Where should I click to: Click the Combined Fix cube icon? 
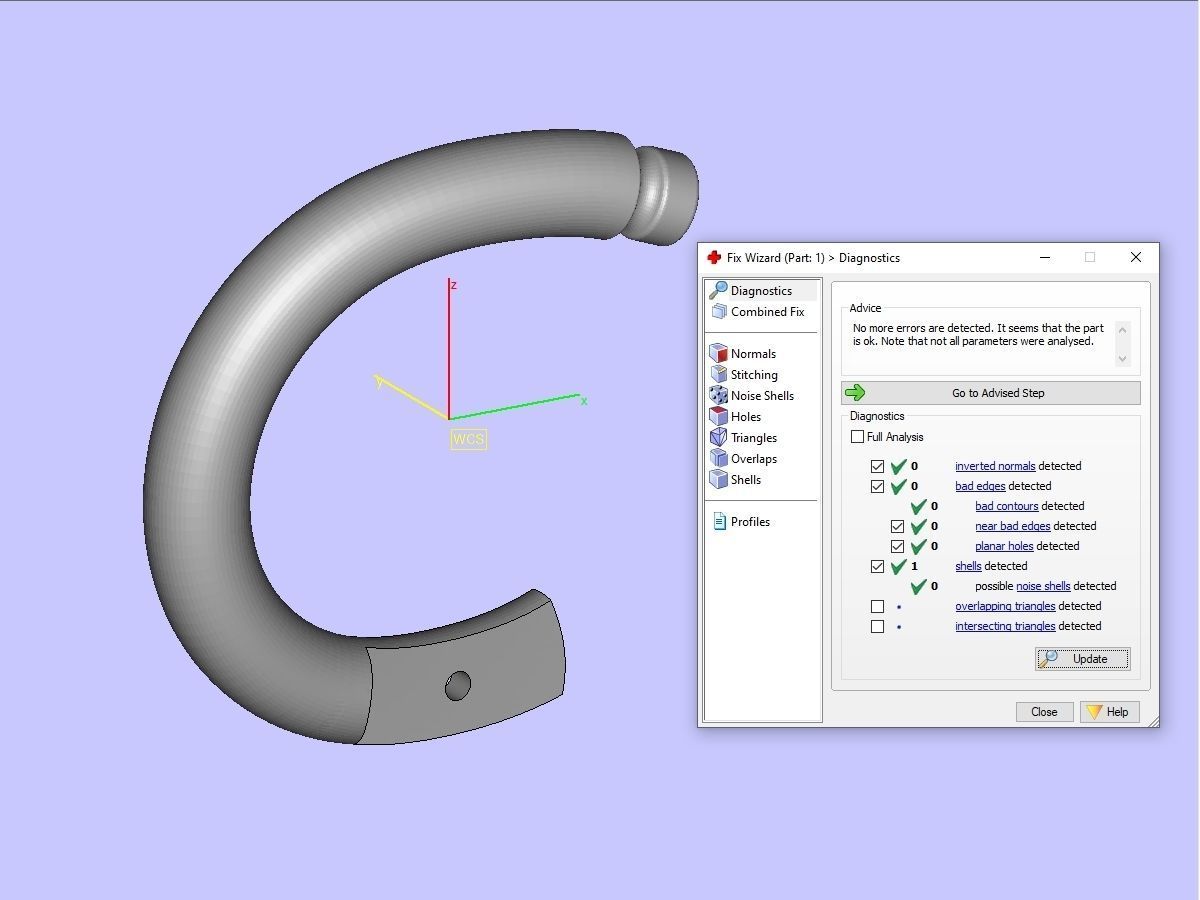(718, 312)
